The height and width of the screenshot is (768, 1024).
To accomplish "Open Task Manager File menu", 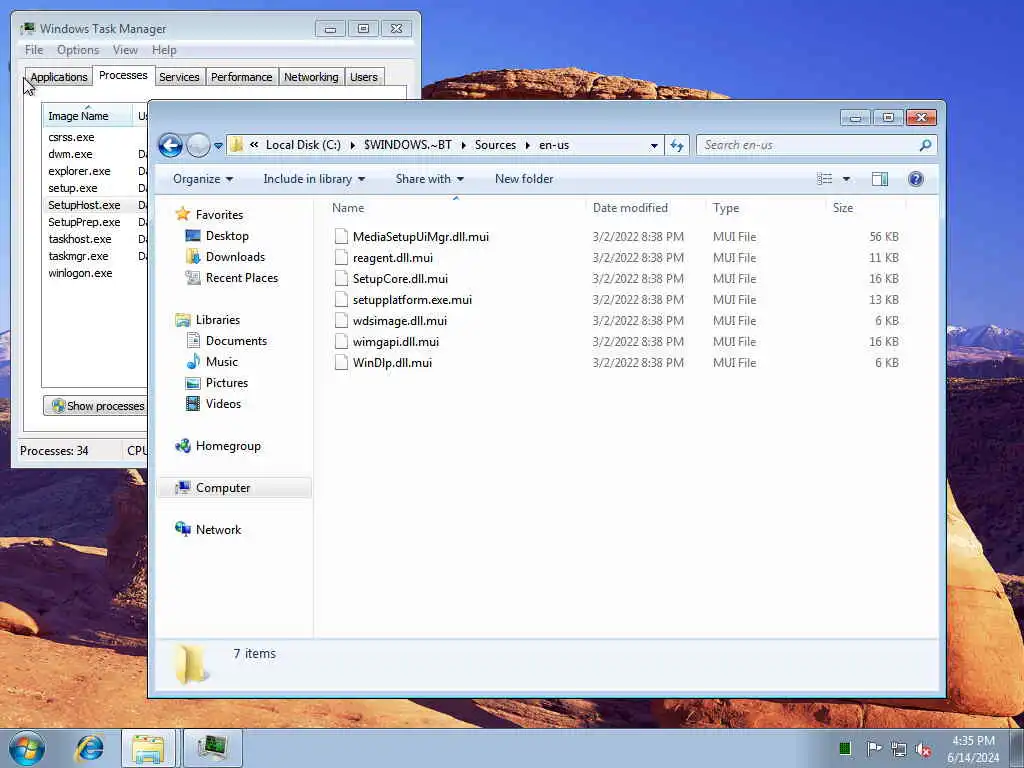I will [x=34, y=50].
